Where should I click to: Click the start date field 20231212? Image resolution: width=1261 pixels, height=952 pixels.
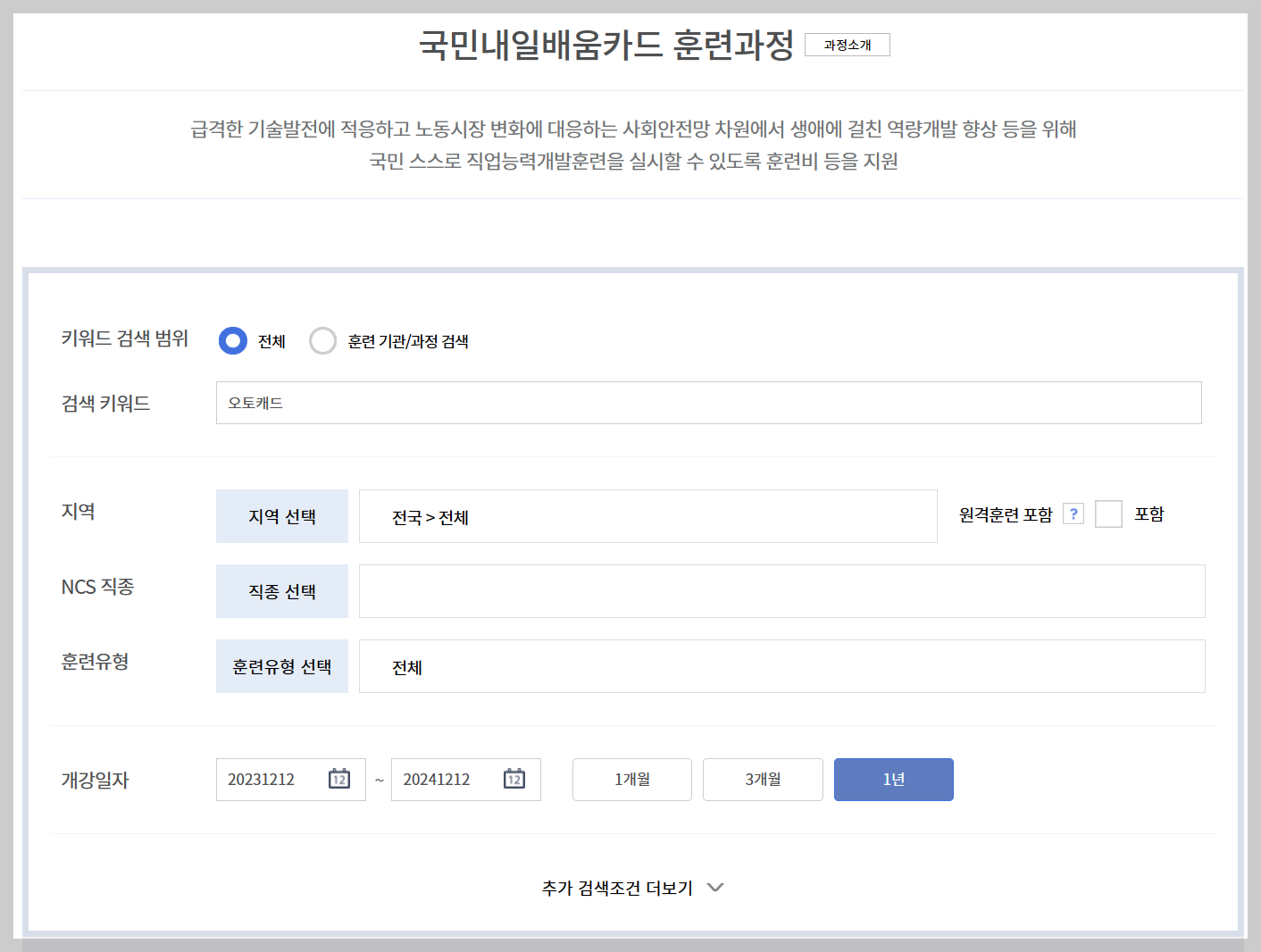tap(291, 780)
